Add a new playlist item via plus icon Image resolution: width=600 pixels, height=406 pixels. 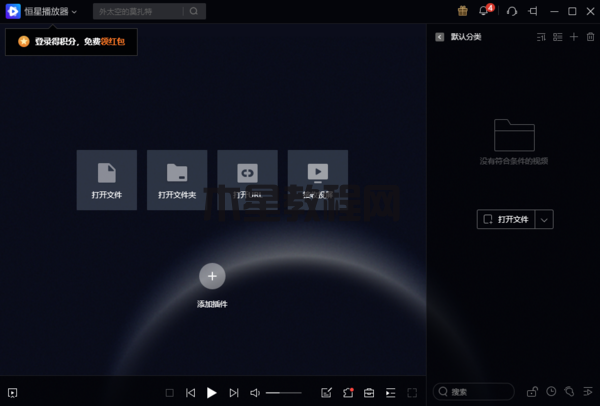(574, 37)
